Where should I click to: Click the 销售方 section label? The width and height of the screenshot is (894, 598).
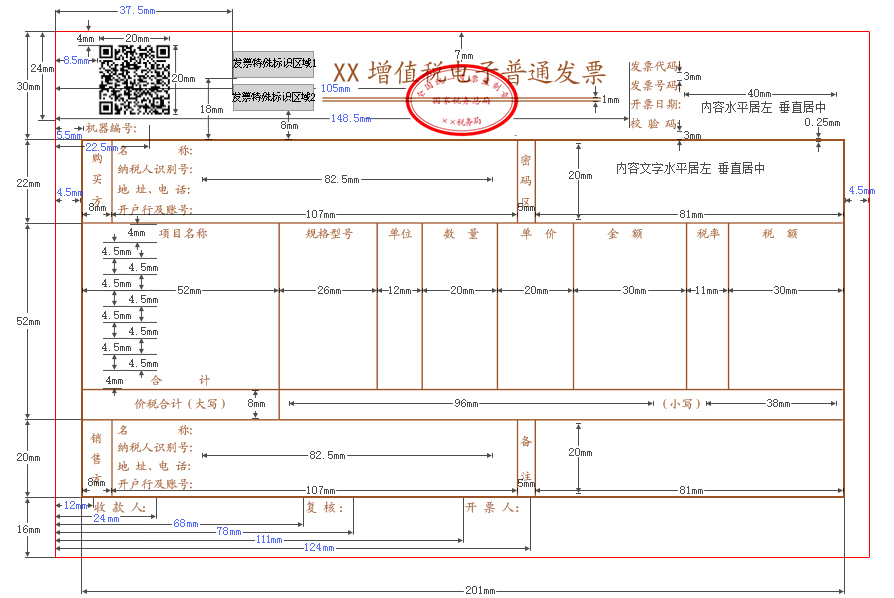pyautogui.click(x=96, y=459)
